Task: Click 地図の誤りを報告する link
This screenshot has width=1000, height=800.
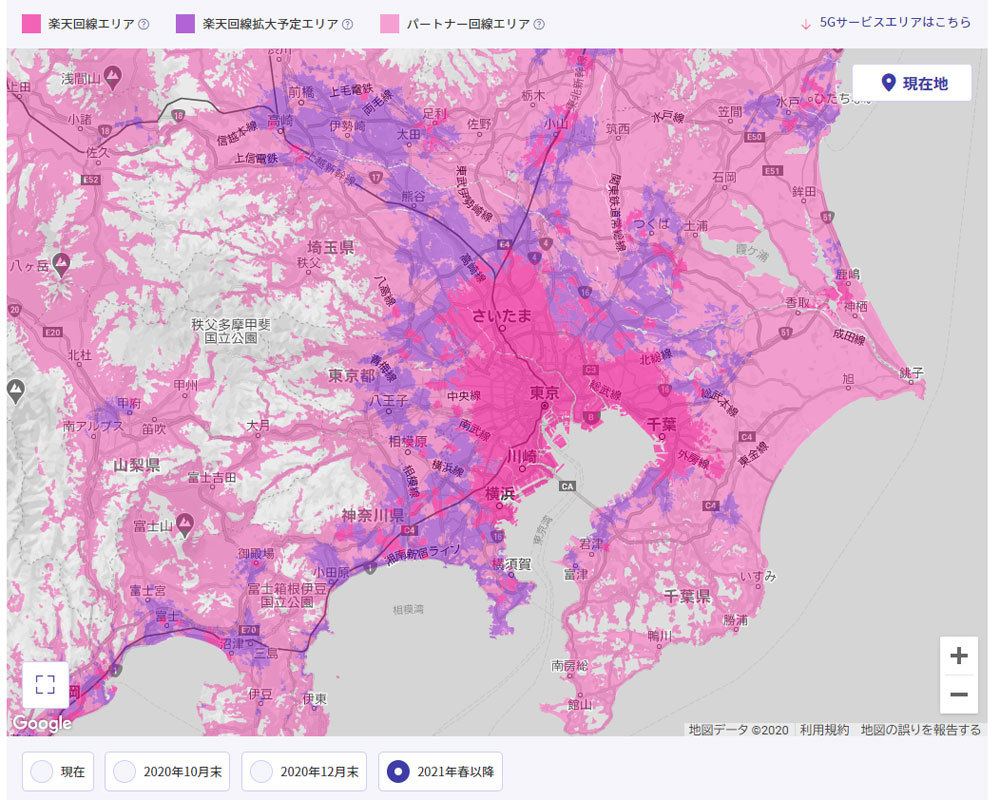Action: [x=920, y=730]
